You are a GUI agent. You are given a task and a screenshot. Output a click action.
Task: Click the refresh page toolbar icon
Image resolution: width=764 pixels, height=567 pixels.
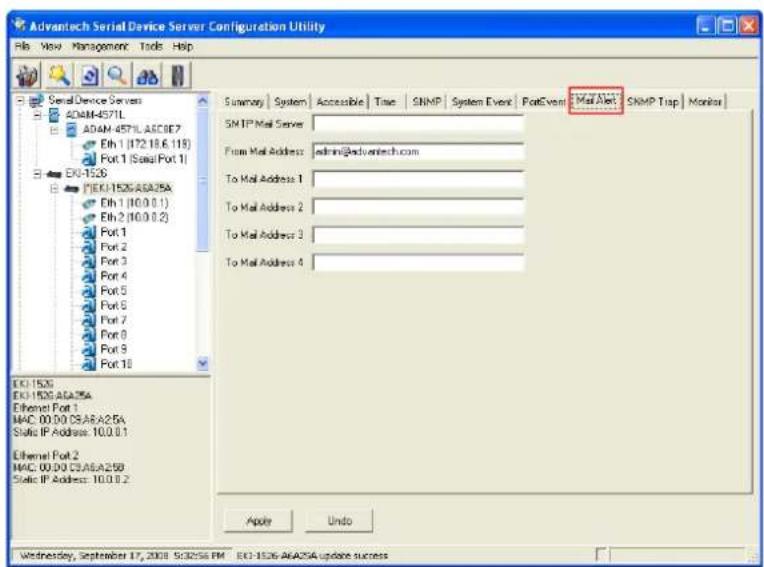(x=90, y=76)
